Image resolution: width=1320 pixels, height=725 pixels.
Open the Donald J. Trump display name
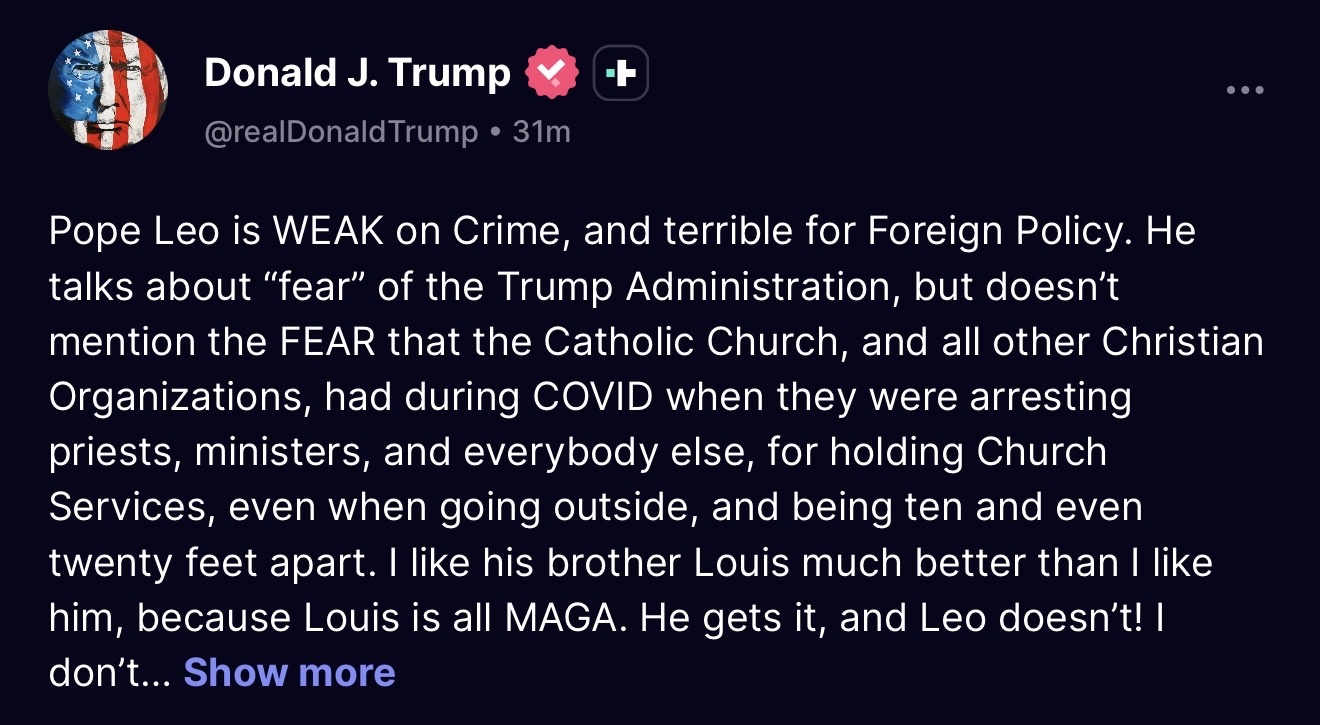coord(357,72)
